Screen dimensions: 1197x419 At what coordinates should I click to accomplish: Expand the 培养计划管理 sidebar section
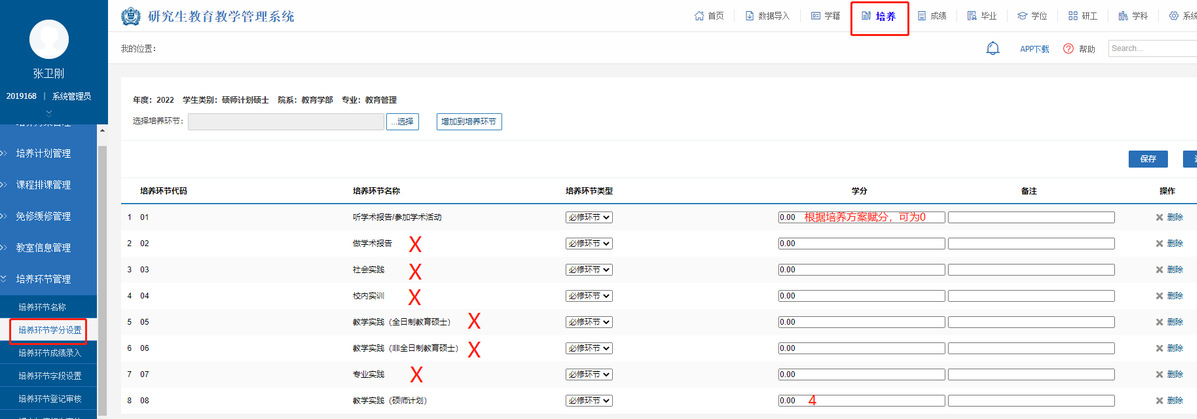44,154
